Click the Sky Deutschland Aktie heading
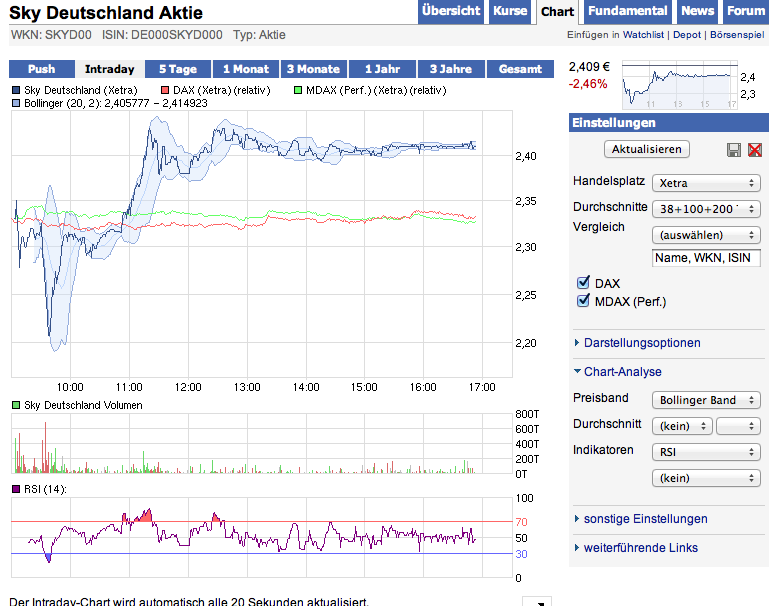772x606 pixels. (x=106, y=13)
